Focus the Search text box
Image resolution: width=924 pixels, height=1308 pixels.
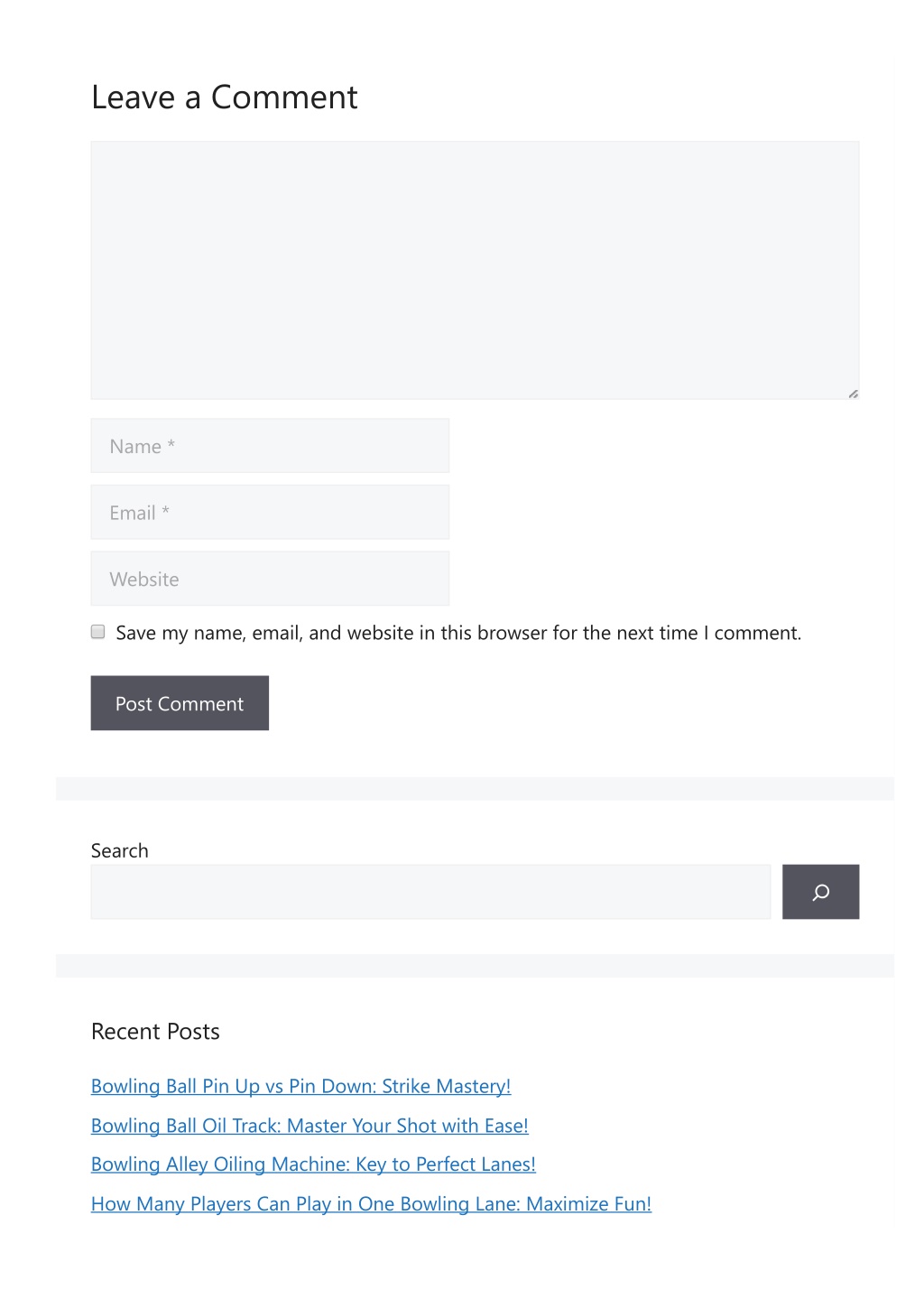pos(430,892)
